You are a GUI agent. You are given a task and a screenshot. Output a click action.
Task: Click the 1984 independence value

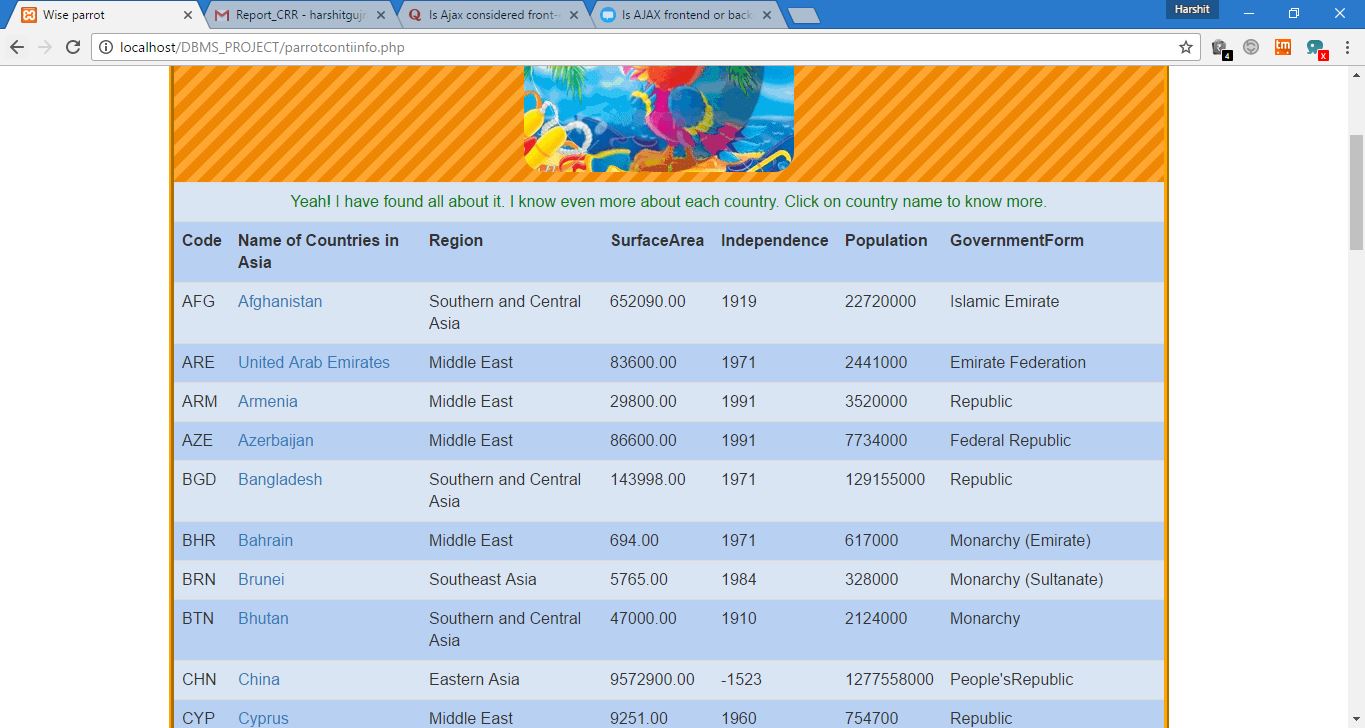pos(739,579)
